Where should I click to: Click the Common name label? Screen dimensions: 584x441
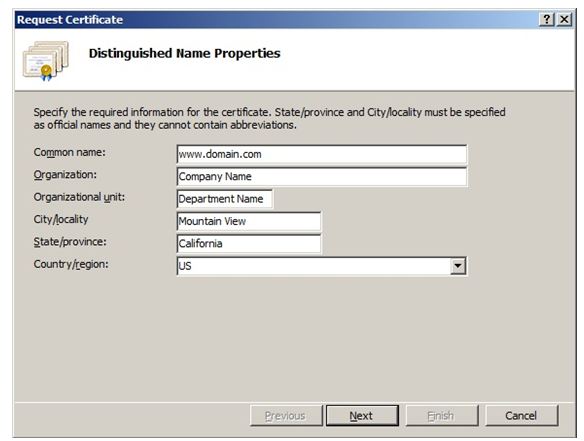70,152
